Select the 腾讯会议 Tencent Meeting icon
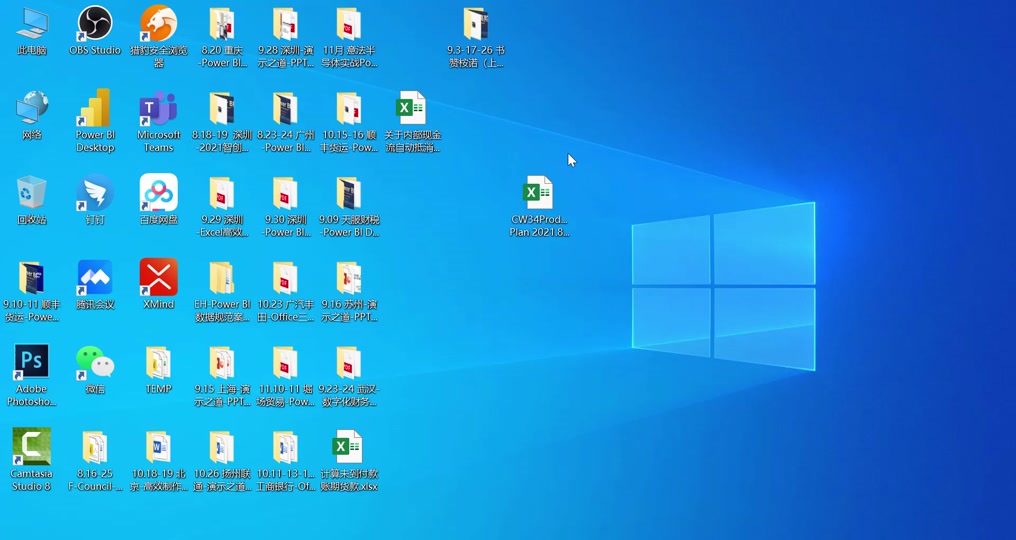The image size is (1016, 540). 95,284
